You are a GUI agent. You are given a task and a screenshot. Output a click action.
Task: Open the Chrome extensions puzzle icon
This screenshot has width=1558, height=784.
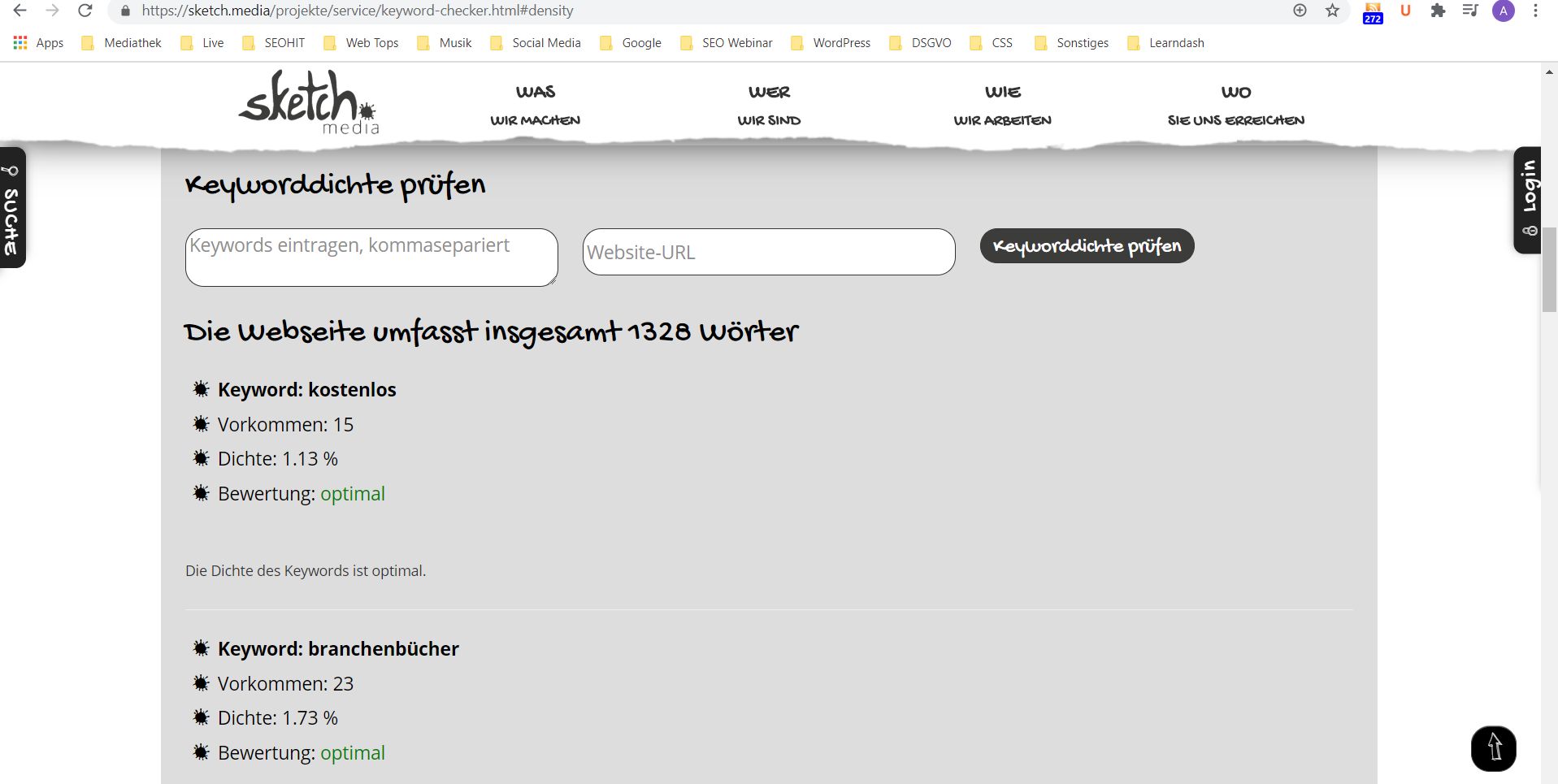pos(1438,11)
